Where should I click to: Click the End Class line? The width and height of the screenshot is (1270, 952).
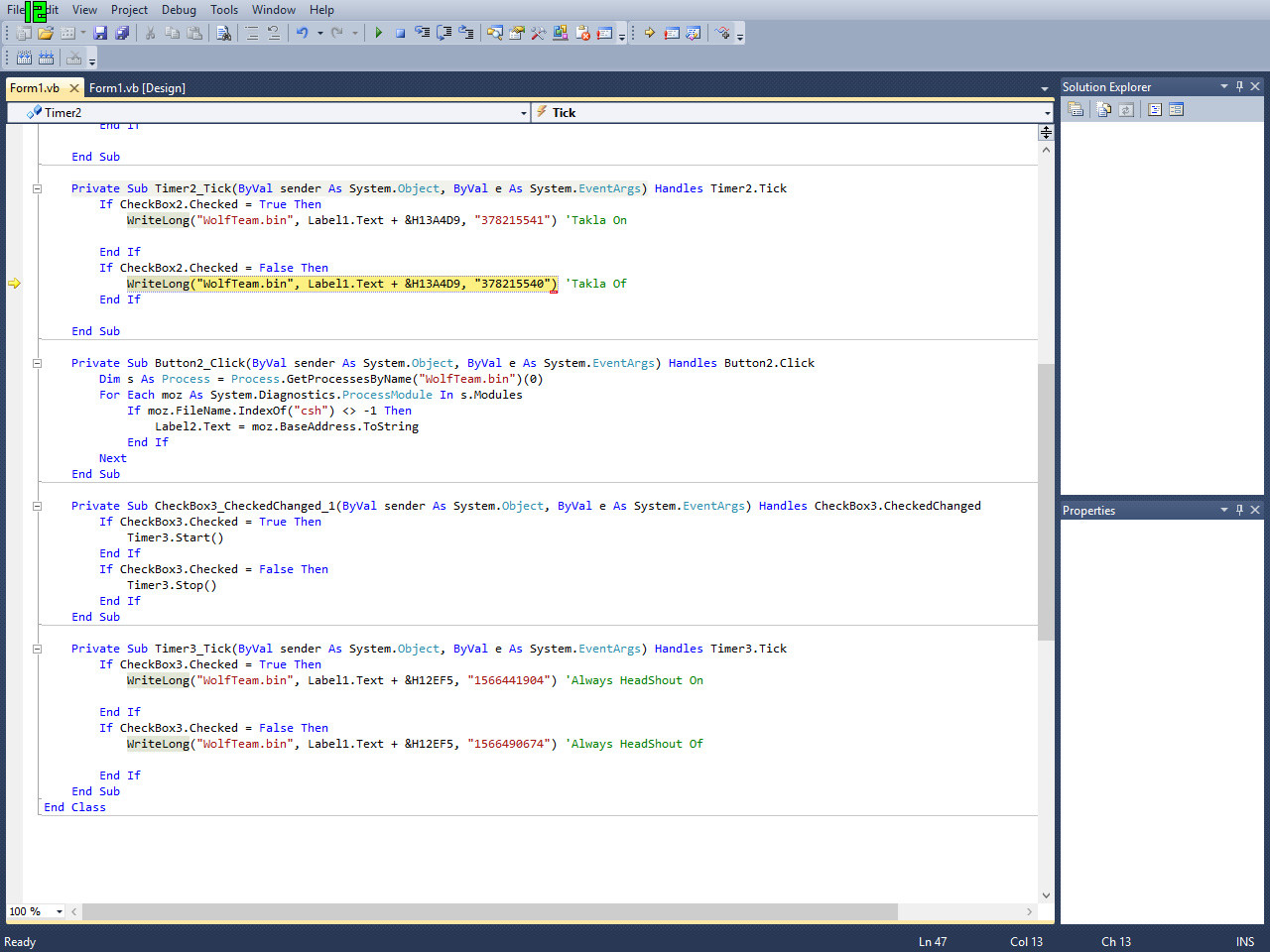[x=74, y=807]
